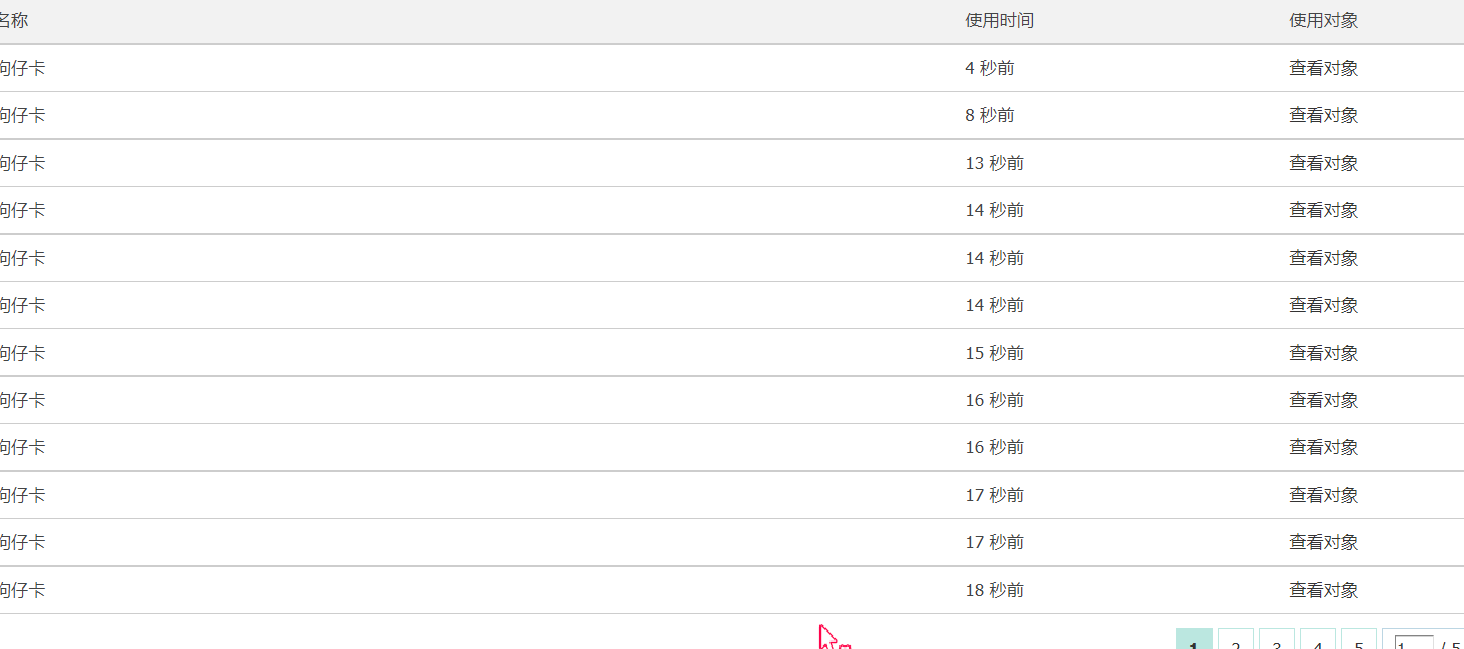Jump to page 5 in pagination
This screenshot has width=1464, height=649.
[x=1359, y=640]
